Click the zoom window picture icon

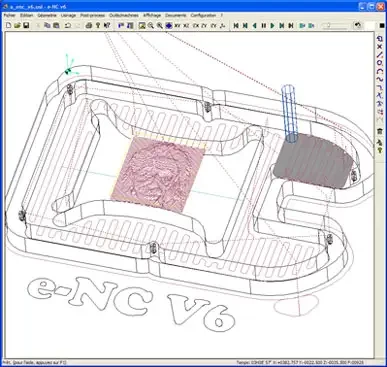coord(142,25)
